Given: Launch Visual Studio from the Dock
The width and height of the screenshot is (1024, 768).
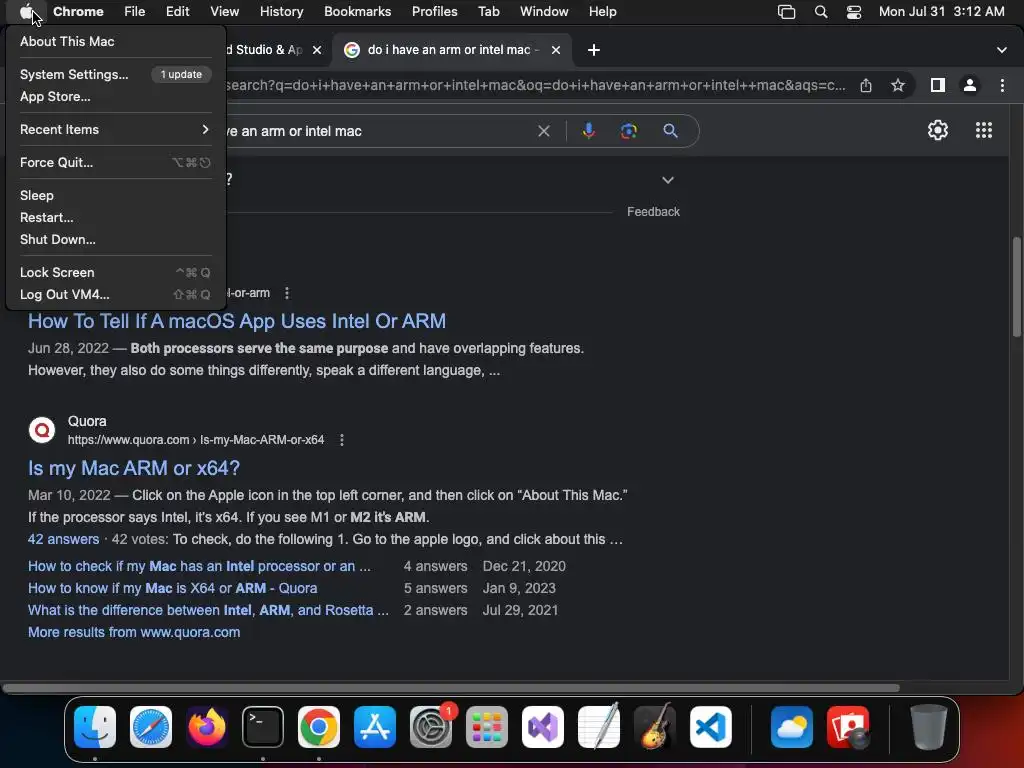Looking at the screenshot, I should (x=543, y=727).
